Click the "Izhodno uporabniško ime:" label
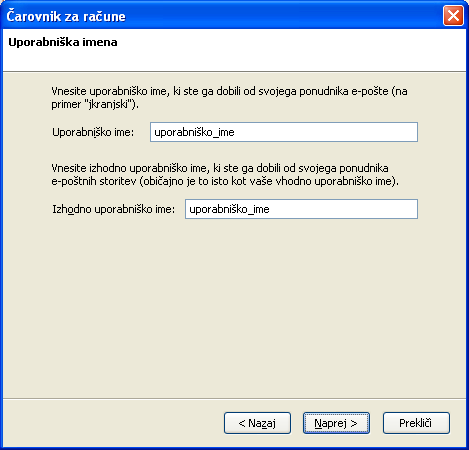This screenshot has height=450, width=469. (113, 209)
